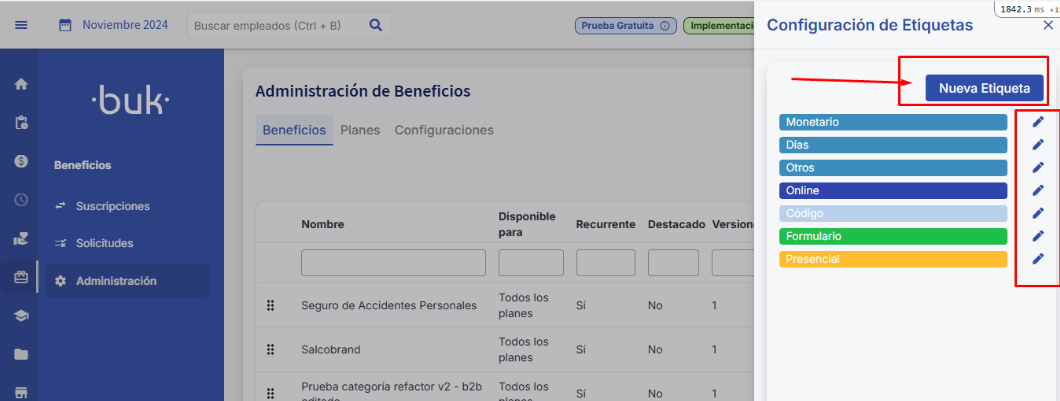Click Seguro de Accidentes Personales name
The height and width of the screenshot is (401, 1060).
pos(389,306)
